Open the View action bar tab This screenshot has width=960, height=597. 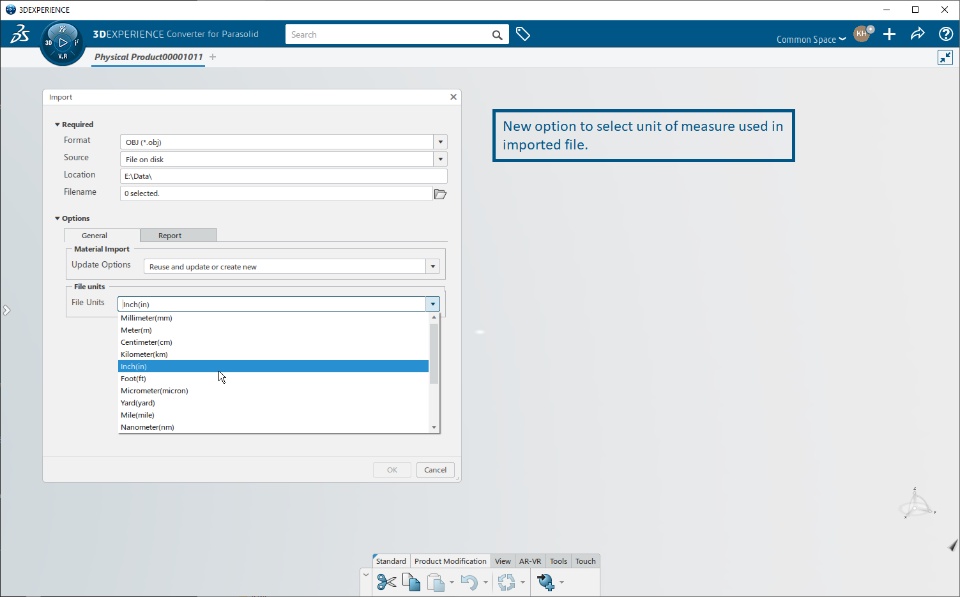tap(503, 561)
